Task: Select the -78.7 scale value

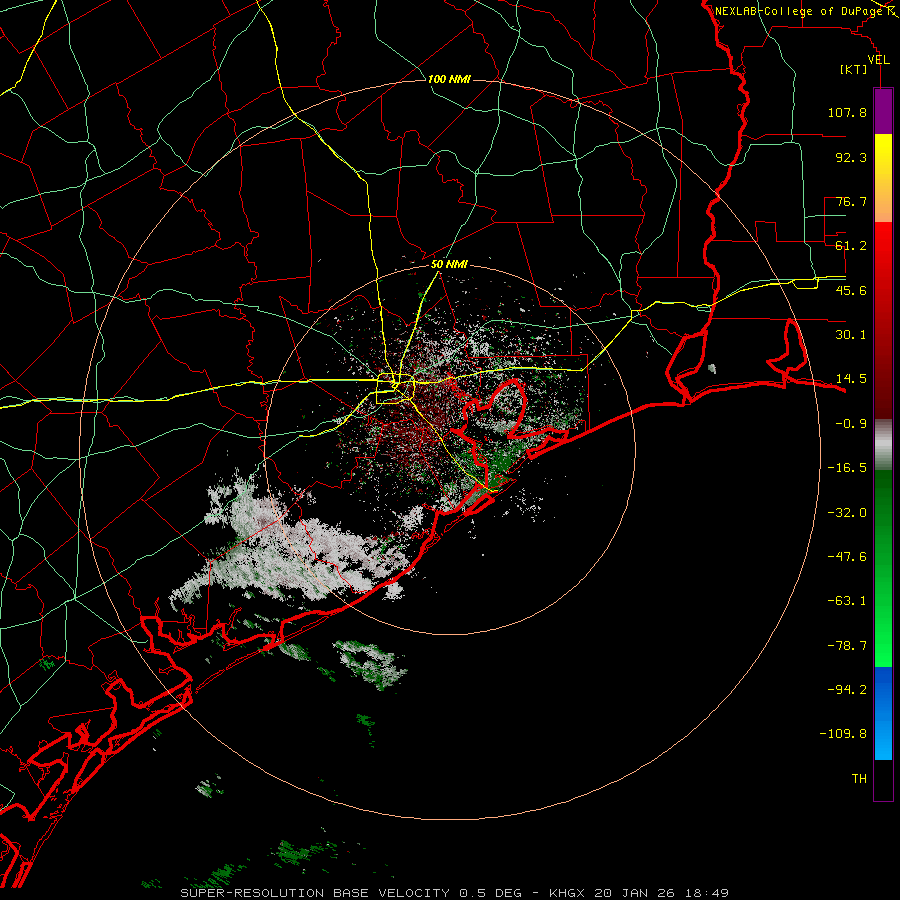Action: (847, 646)
